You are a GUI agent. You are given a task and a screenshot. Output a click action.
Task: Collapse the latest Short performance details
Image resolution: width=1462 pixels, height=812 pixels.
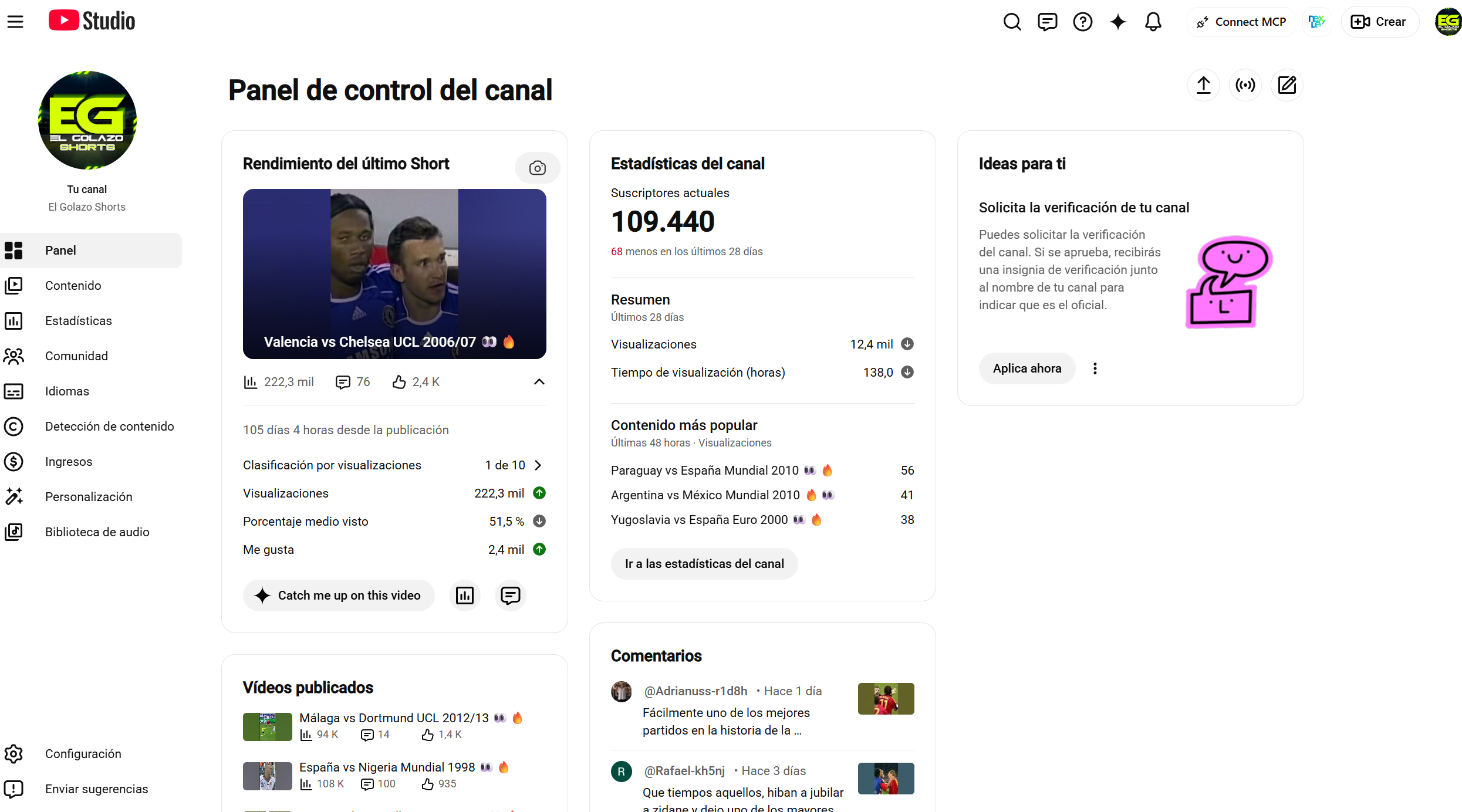539,382
